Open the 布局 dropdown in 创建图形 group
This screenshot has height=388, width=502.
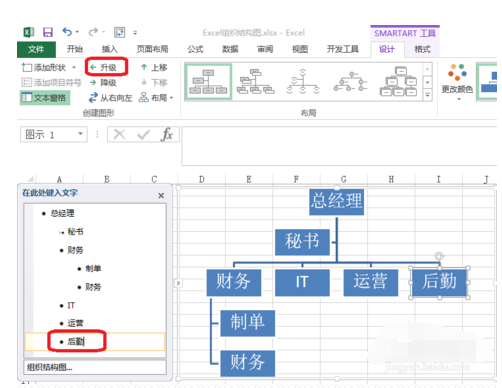click(x=156, y=98)
